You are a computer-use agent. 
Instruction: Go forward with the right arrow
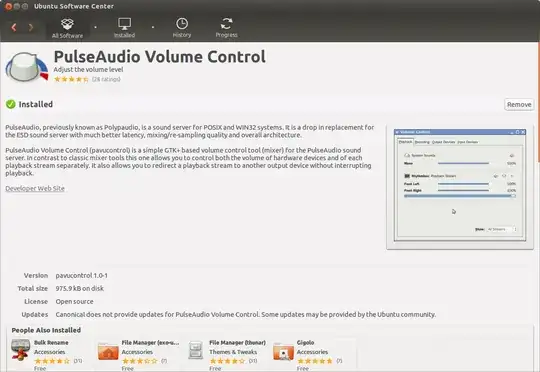(31, 27)
